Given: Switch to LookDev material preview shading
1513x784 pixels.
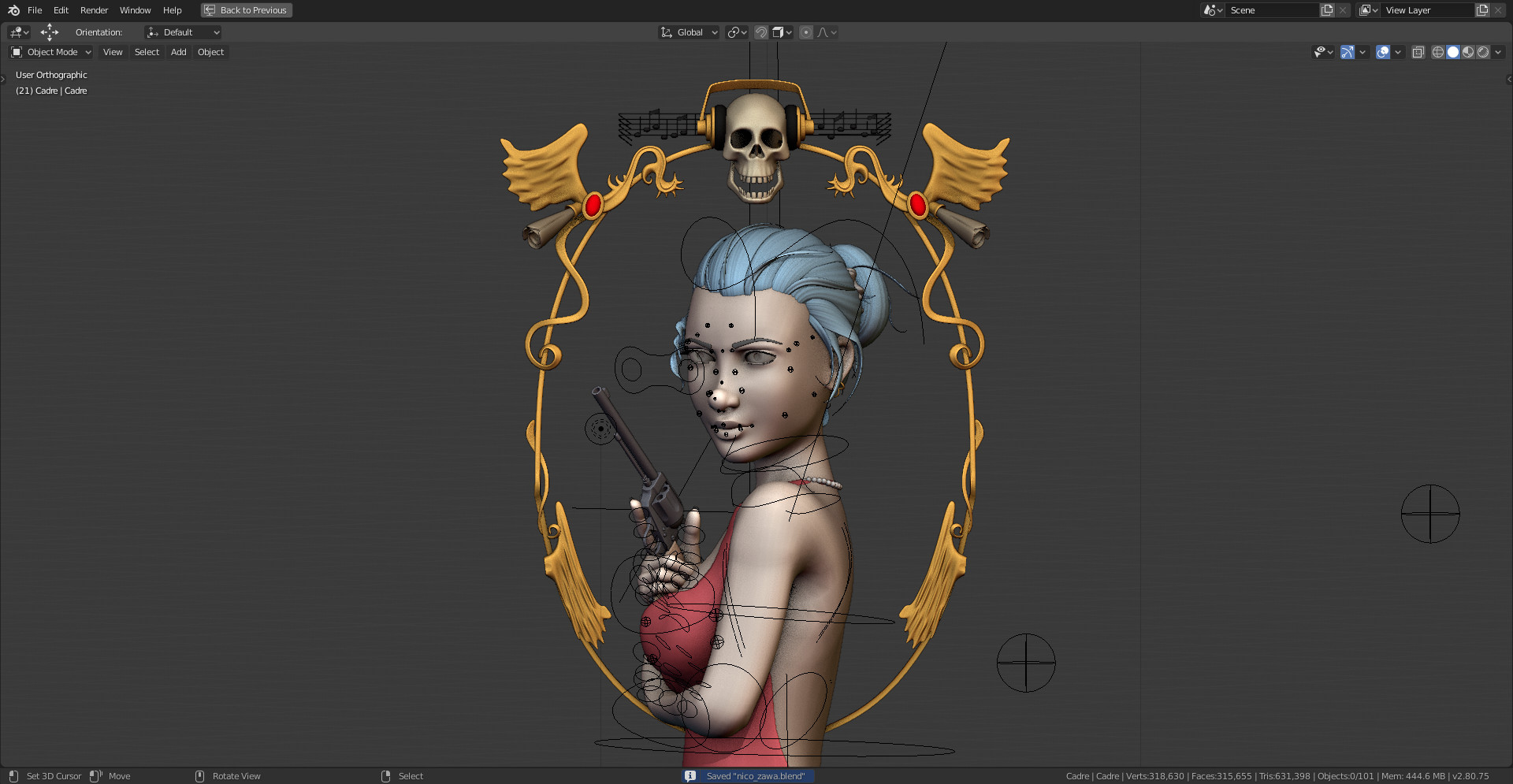Looking at the screenshot, I should click(1468, 52).
